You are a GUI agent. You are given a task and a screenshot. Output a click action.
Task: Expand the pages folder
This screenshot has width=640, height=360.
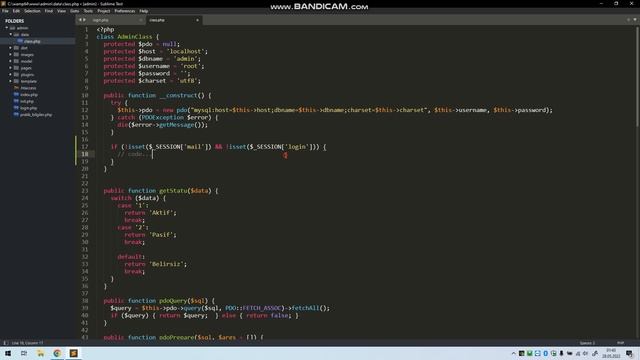coord(11,68)
